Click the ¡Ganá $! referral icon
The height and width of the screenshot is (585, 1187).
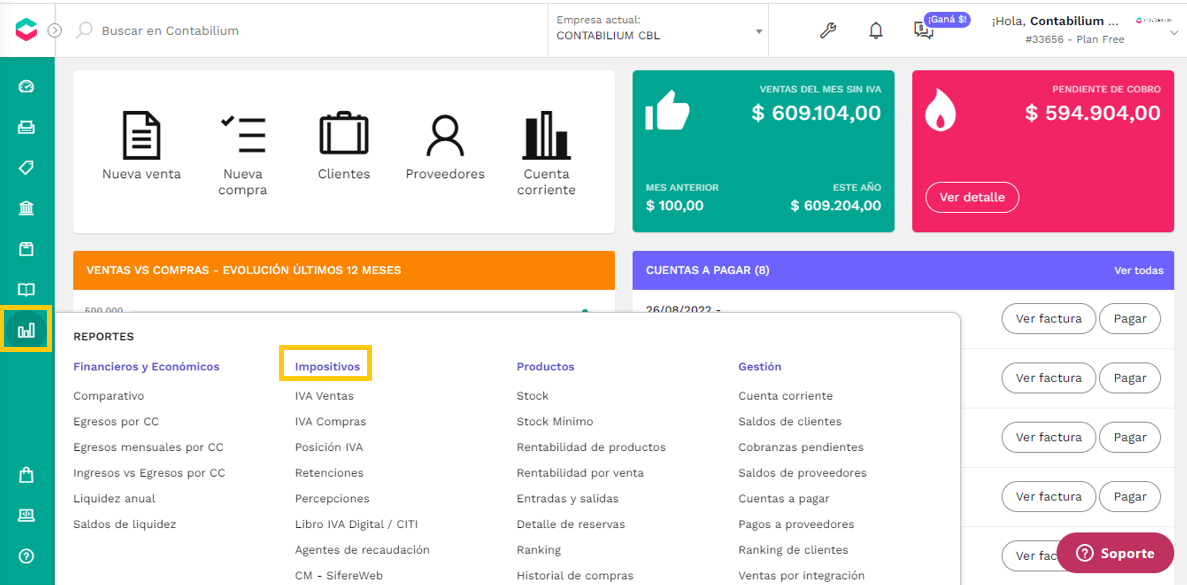coord(923,30)
